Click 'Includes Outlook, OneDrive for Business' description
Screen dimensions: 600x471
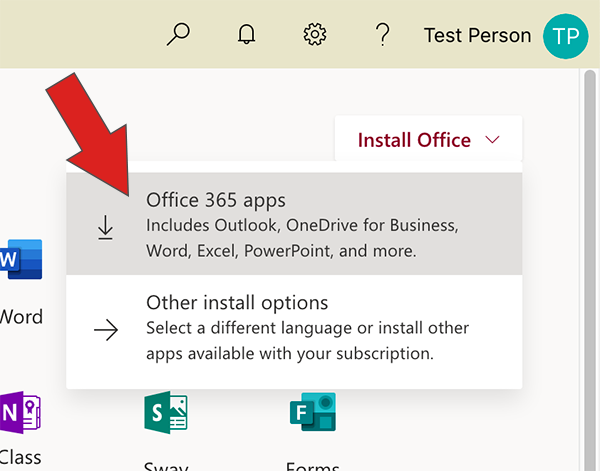[302, 238]
